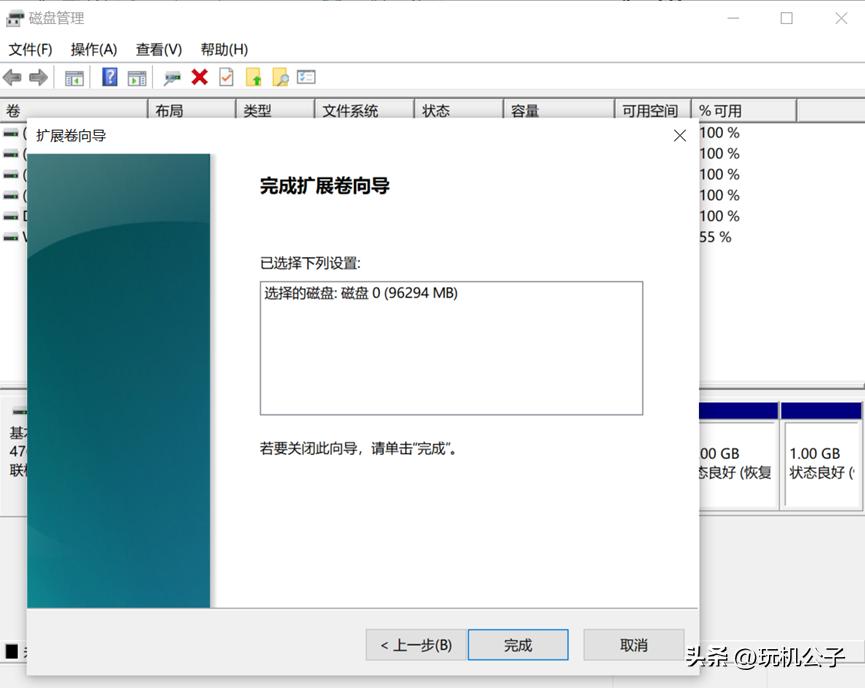
Task: Open the 查看(V) menu
Action: pos(155,49)
